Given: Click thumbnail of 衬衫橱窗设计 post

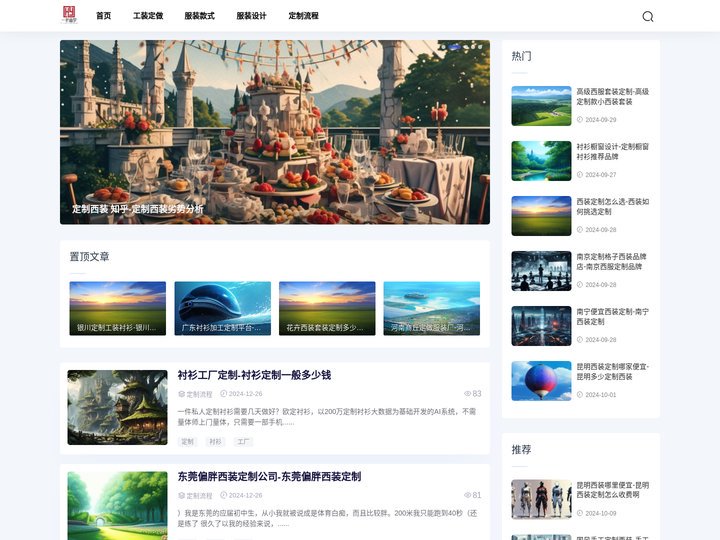Looking at the screenshot, I should 541,161.
